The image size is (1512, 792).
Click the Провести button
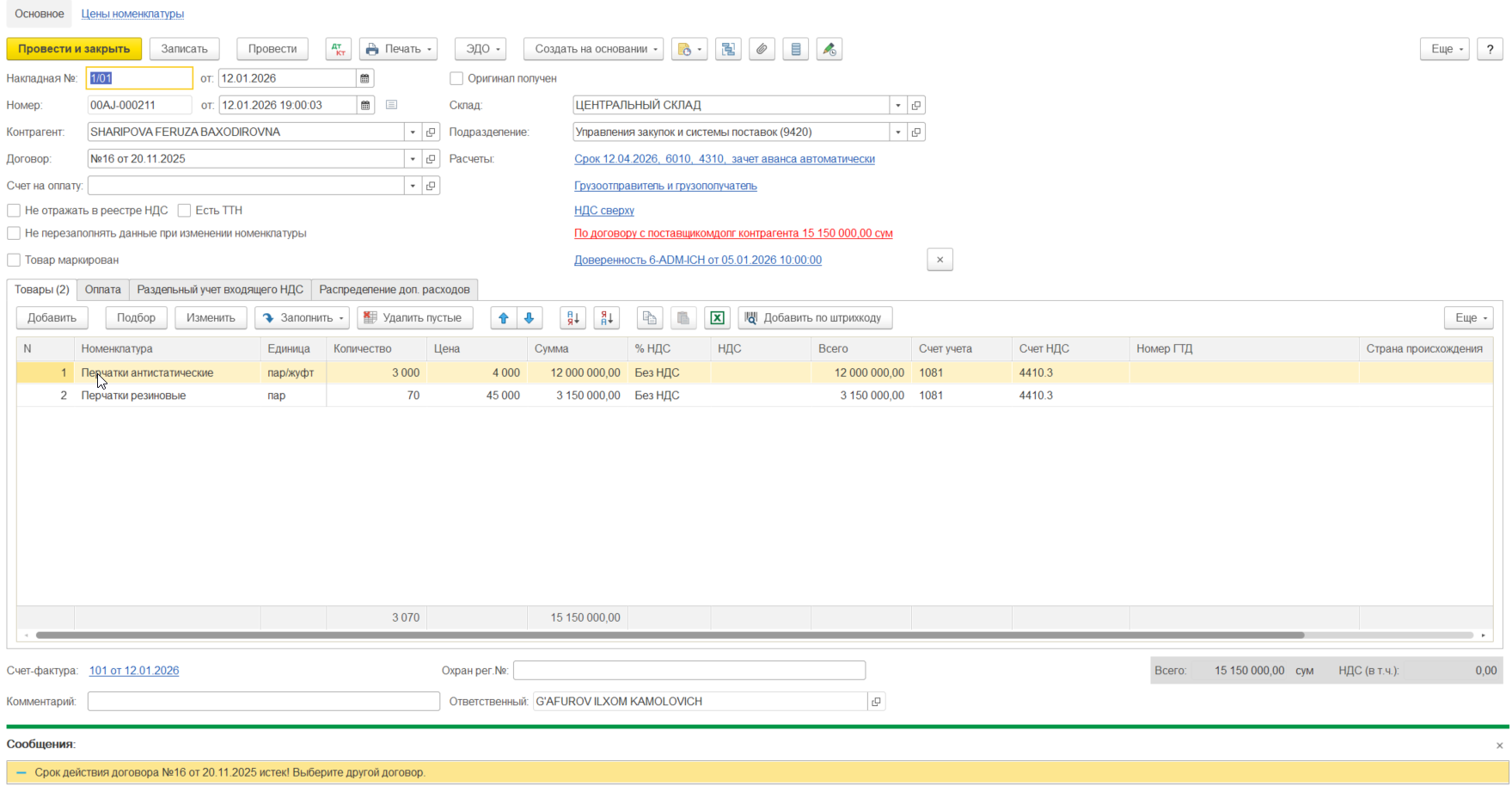click(x=272, y=49)
